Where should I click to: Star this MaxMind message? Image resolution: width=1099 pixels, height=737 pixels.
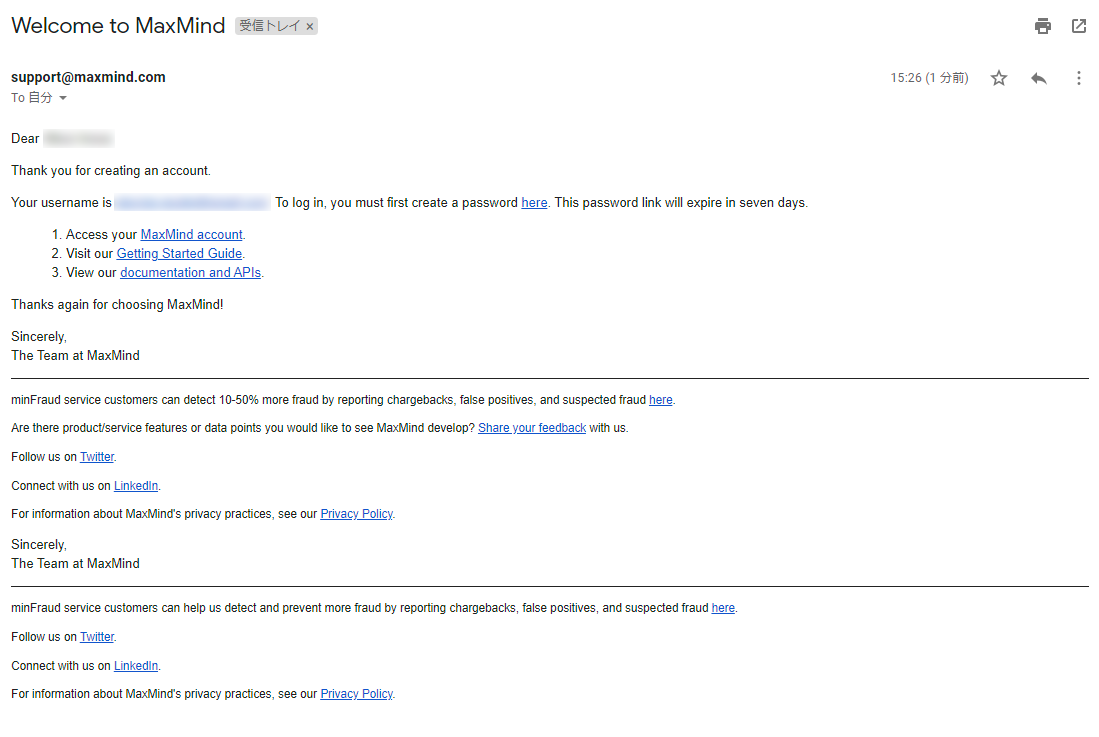pyautogui.click(x=999, y=78)
